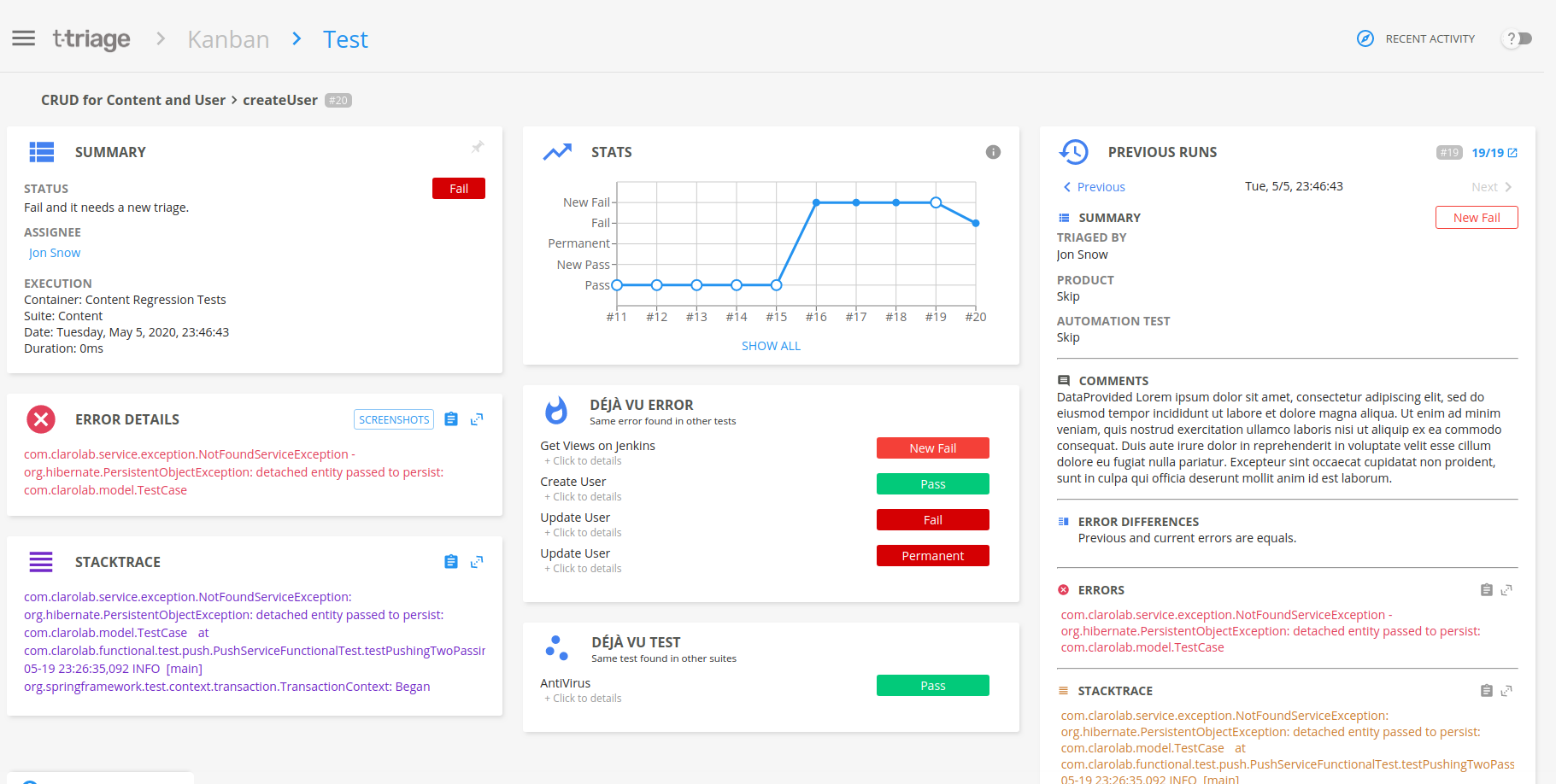Click the t:triage logo
The height and width of the screenshot is (784, 1556).
[91, 38]
